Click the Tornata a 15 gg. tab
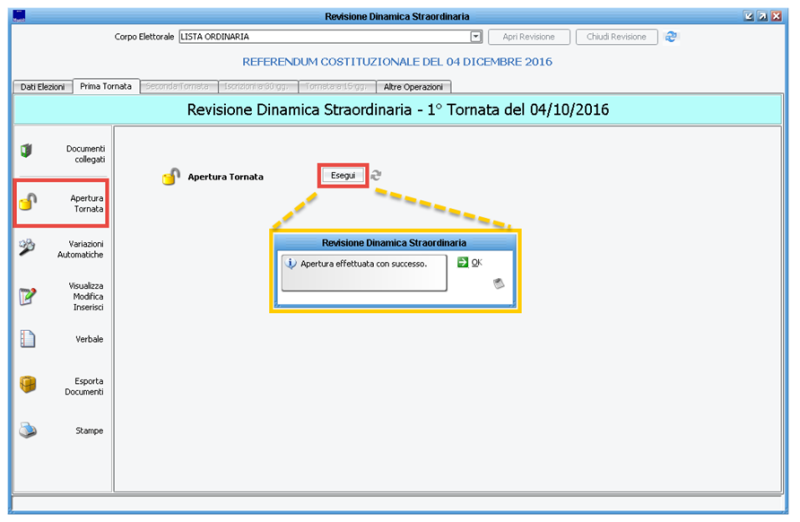Image resolution: width=800 pixels, height=522 pixels. tap(337, 87)
